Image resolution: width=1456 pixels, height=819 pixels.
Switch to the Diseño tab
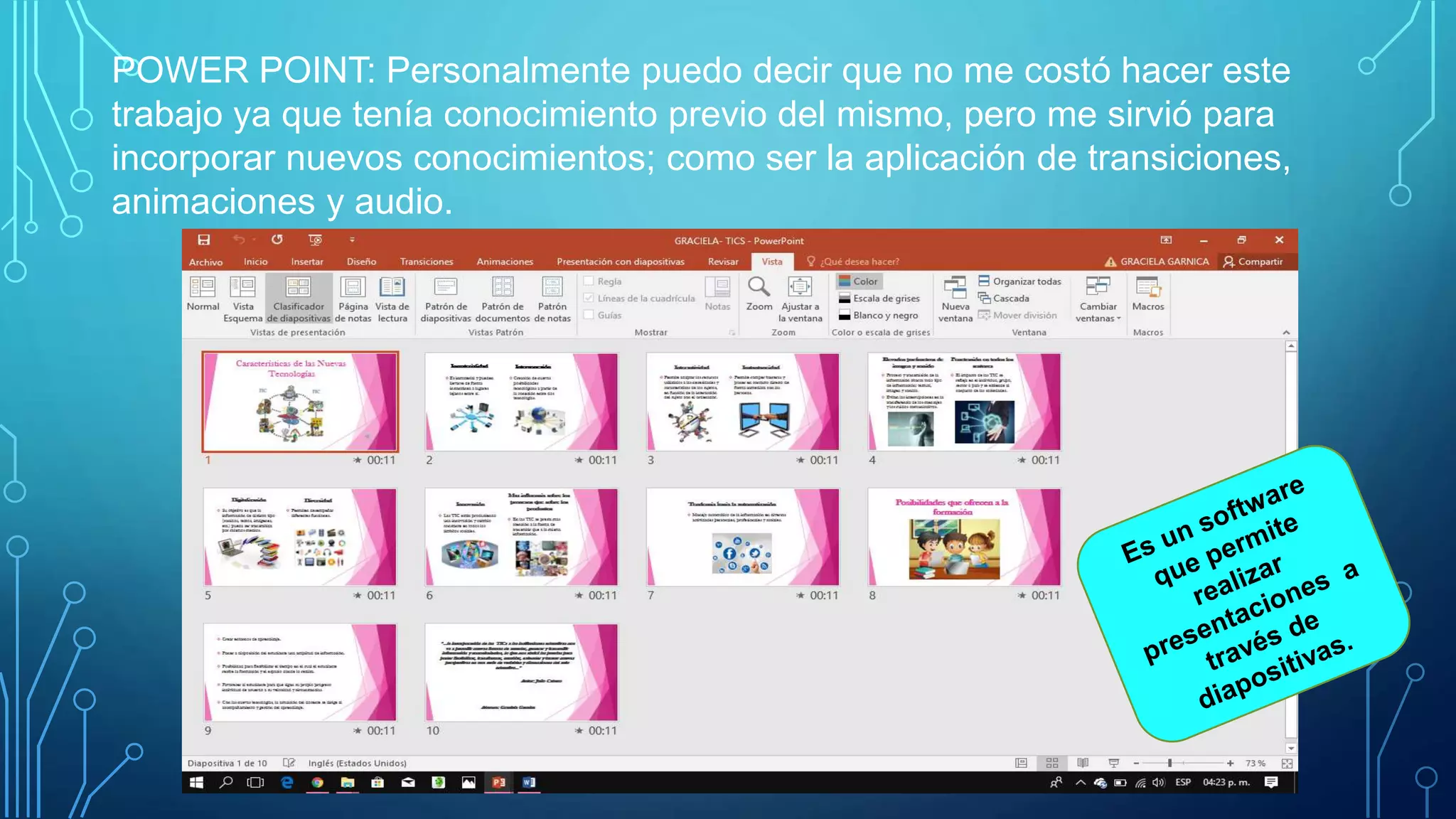[362, 262]
